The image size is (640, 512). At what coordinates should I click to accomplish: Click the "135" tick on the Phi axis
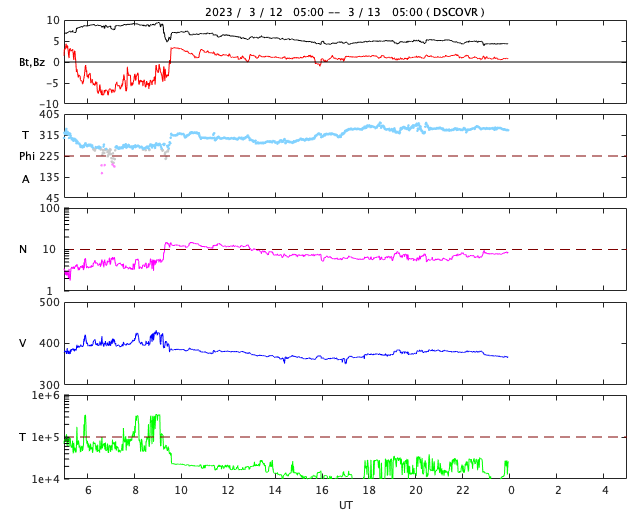point(49,178)
